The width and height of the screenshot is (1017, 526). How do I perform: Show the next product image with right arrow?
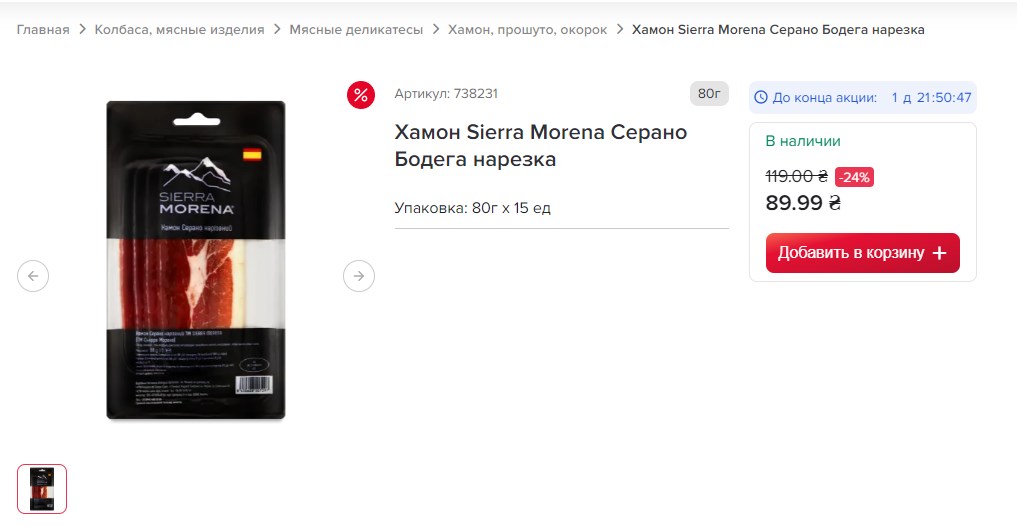[x=359, y=276]
